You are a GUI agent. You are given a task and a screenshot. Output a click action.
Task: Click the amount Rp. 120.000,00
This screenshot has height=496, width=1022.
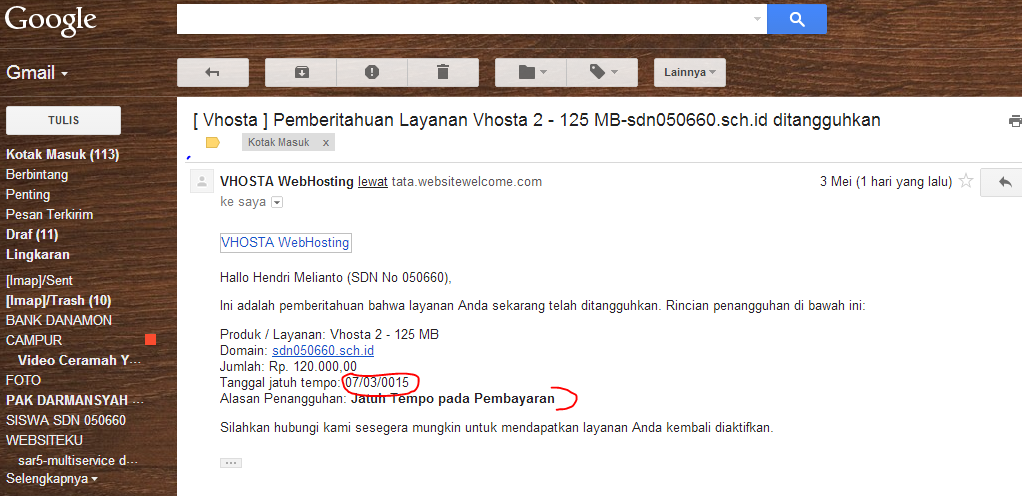[313, 367]
